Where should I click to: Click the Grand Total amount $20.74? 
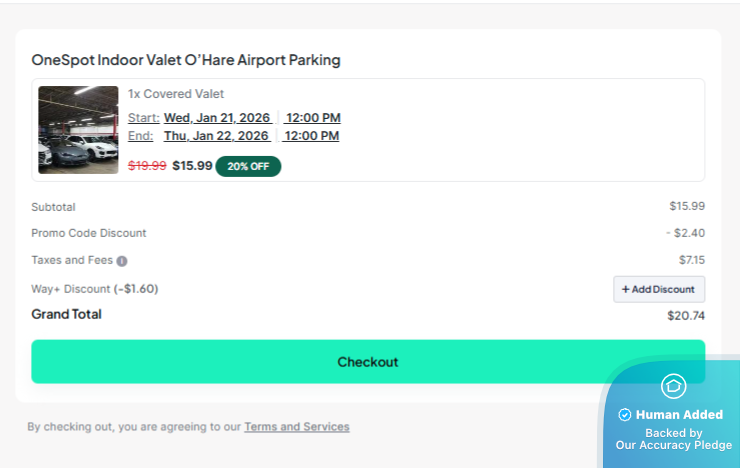point(686,316)
